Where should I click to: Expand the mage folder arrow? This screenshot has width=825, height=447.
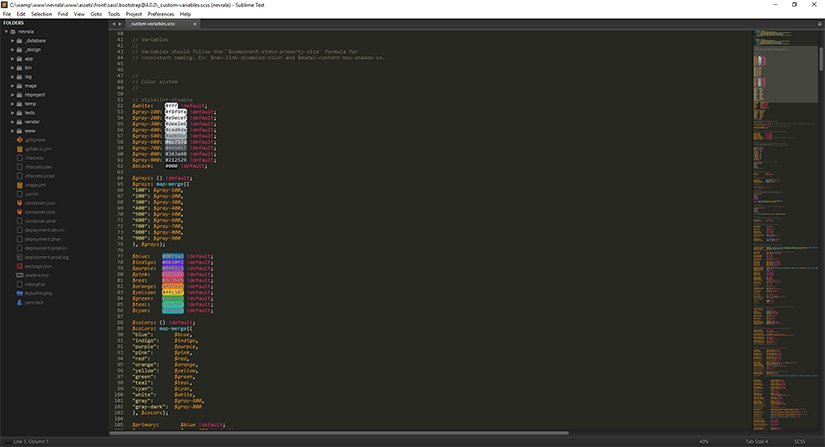point(13,86)
